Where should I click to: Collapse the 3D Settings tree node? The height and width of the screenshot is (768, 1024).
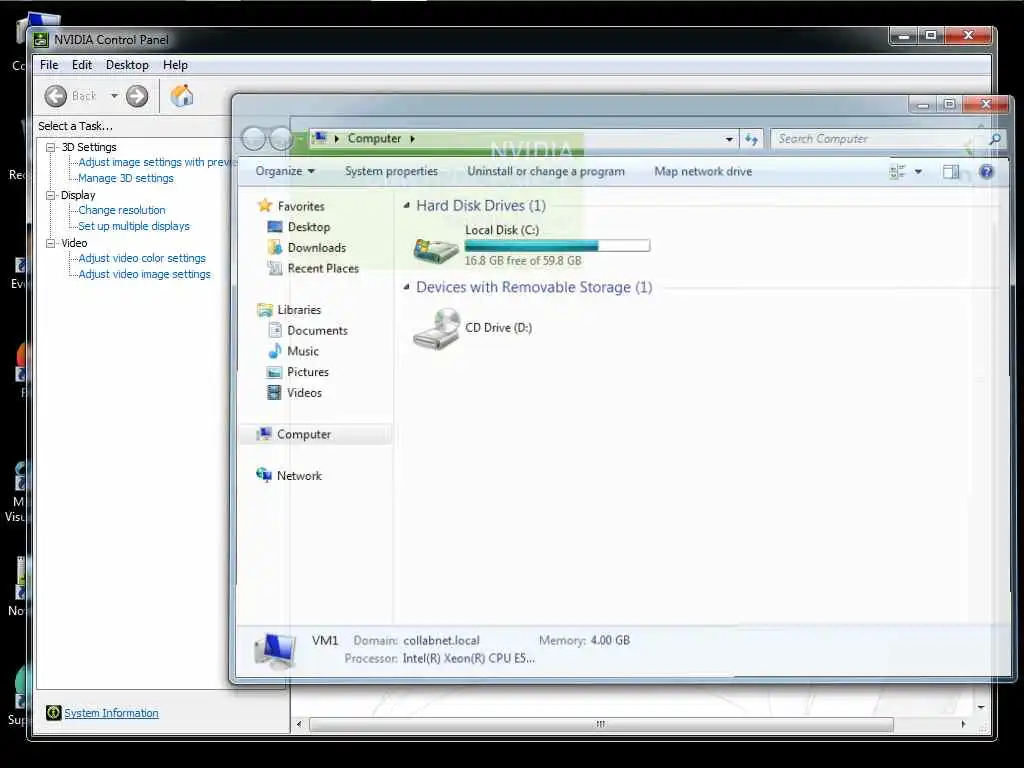50,148
